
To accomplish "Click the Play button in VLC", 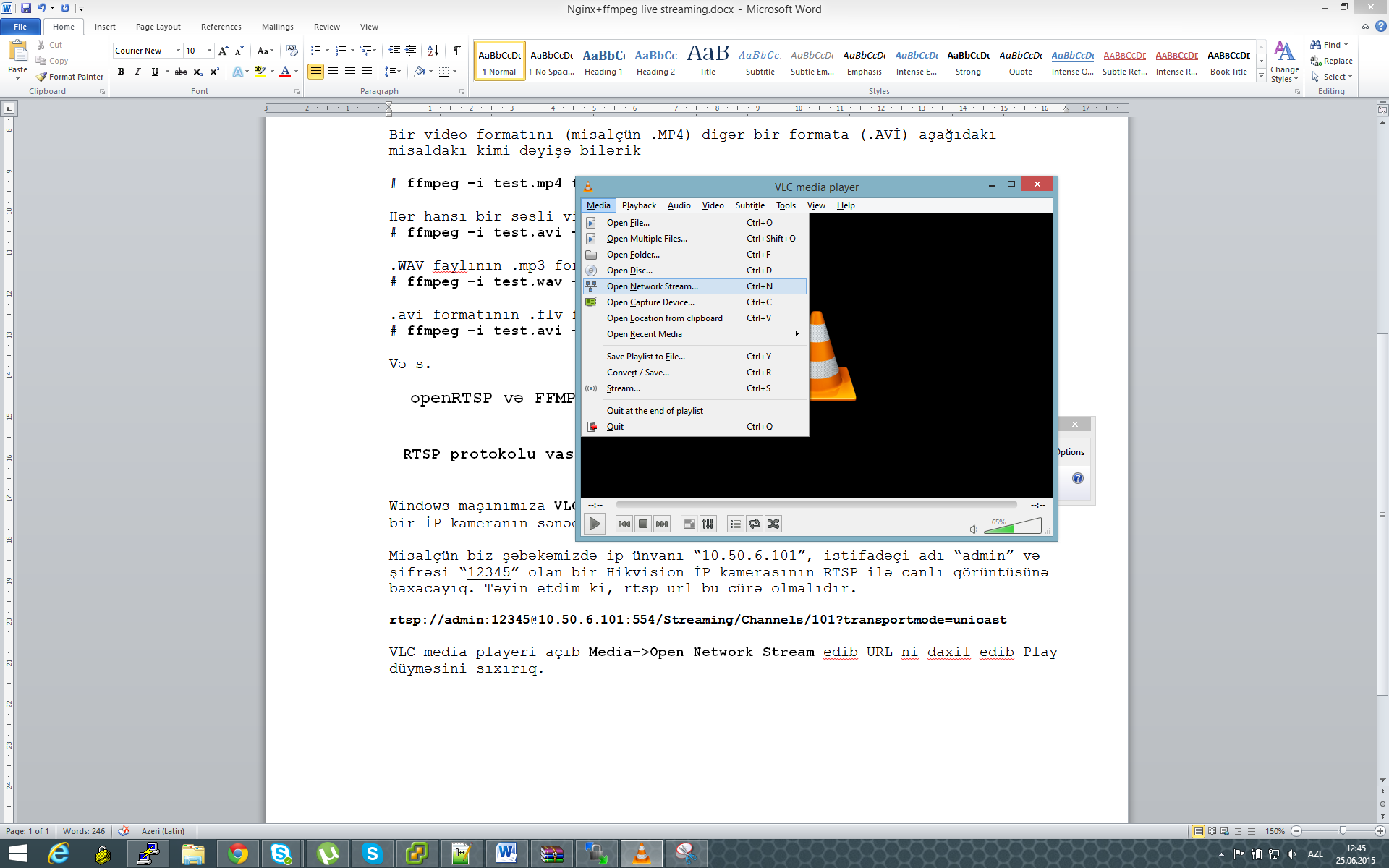I will pyautogui.click(x=595, y=524).
